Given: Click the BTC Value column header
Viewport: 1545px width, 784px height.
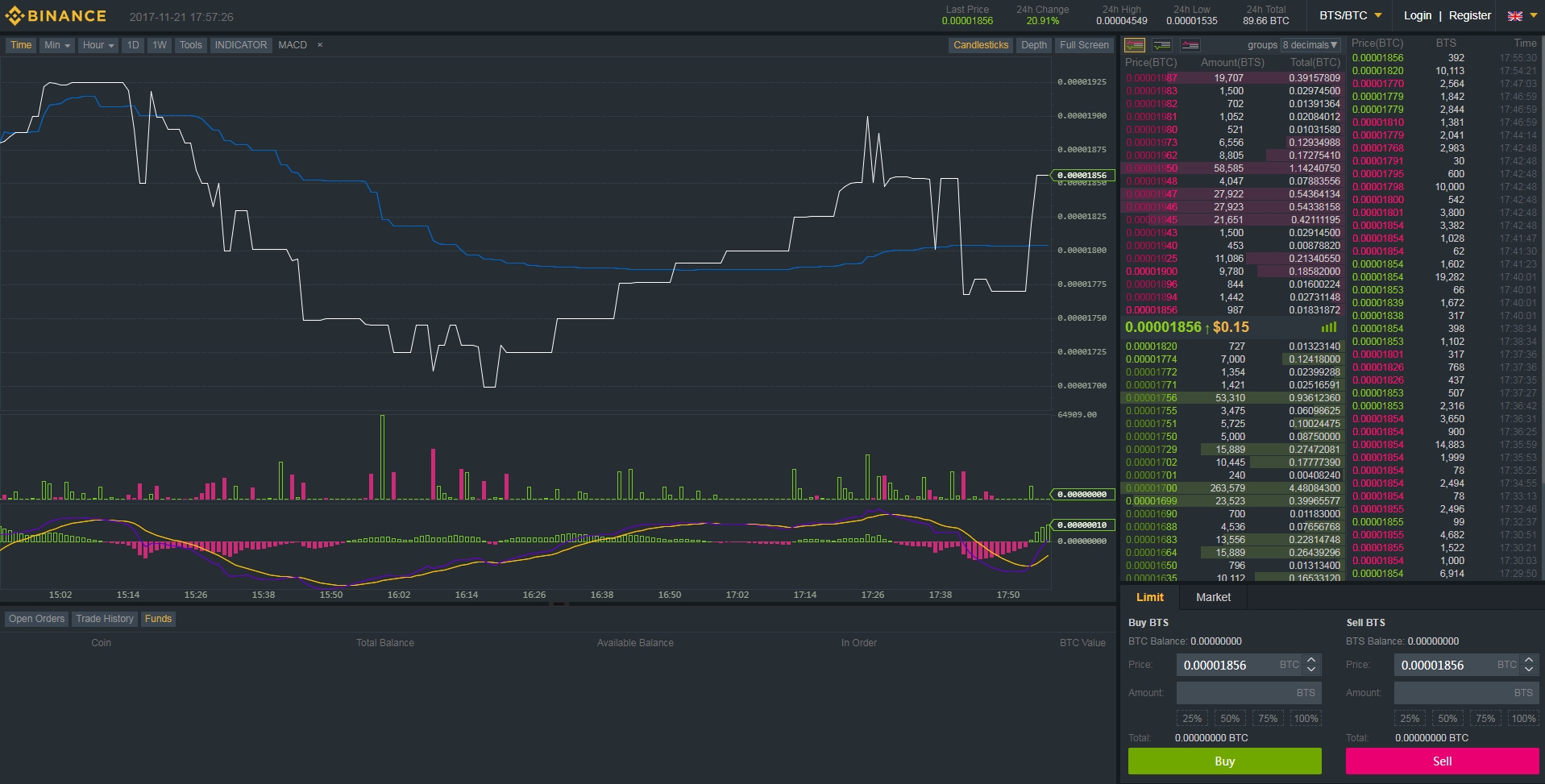Looking at the screenshot, I should [1082, 643].
